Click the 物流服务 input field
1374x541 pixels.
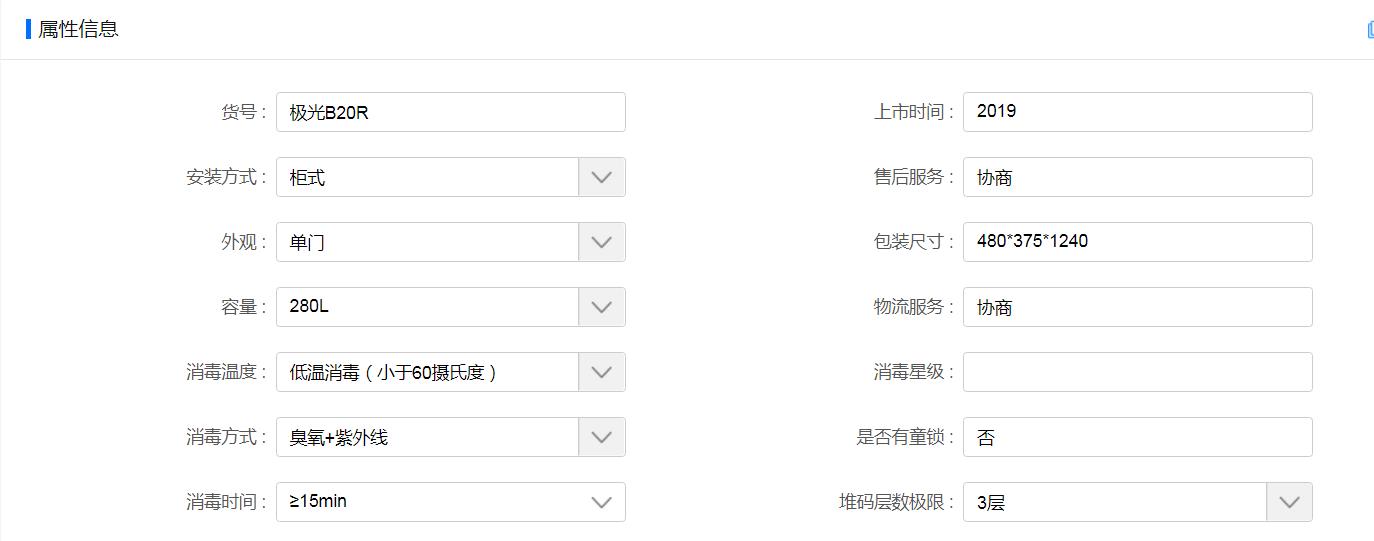point(1137,307)
